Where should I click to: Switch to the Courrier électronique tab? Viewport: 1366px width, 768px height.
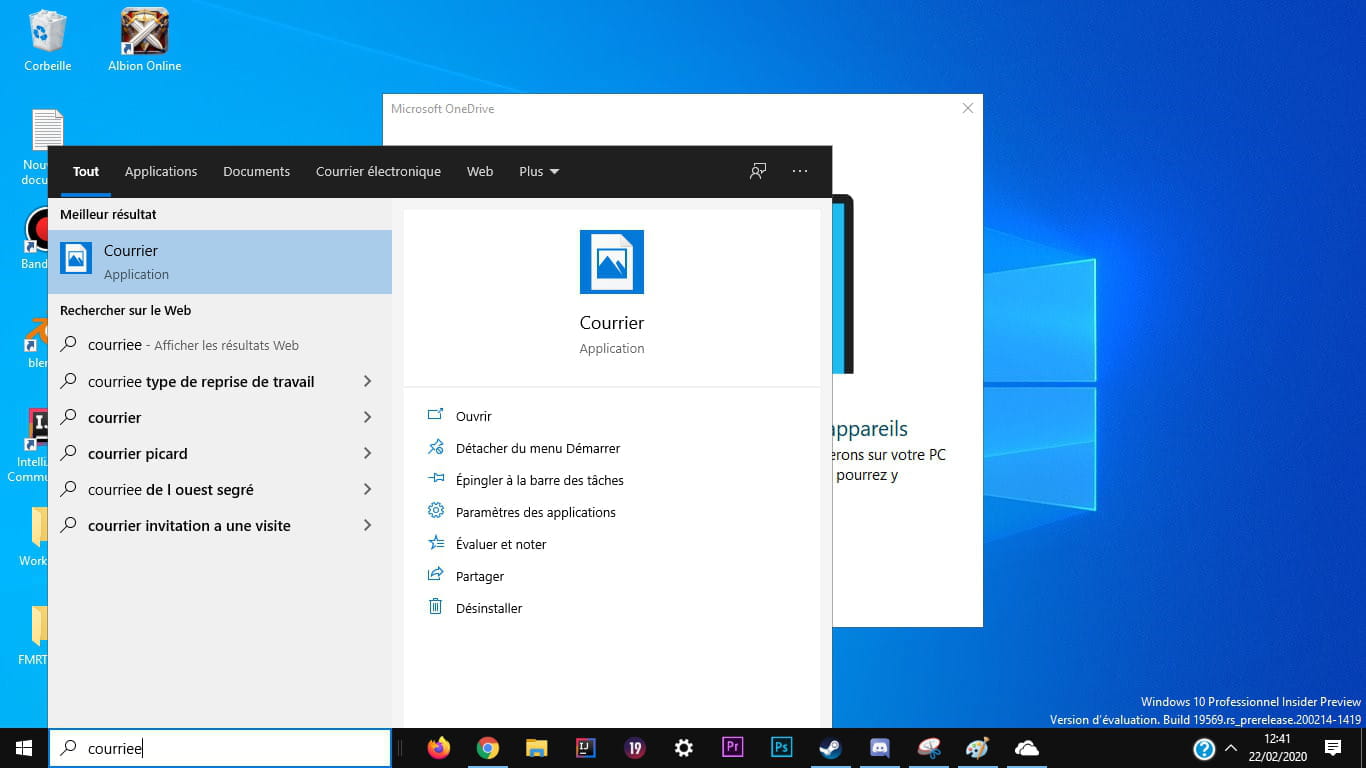378,171
